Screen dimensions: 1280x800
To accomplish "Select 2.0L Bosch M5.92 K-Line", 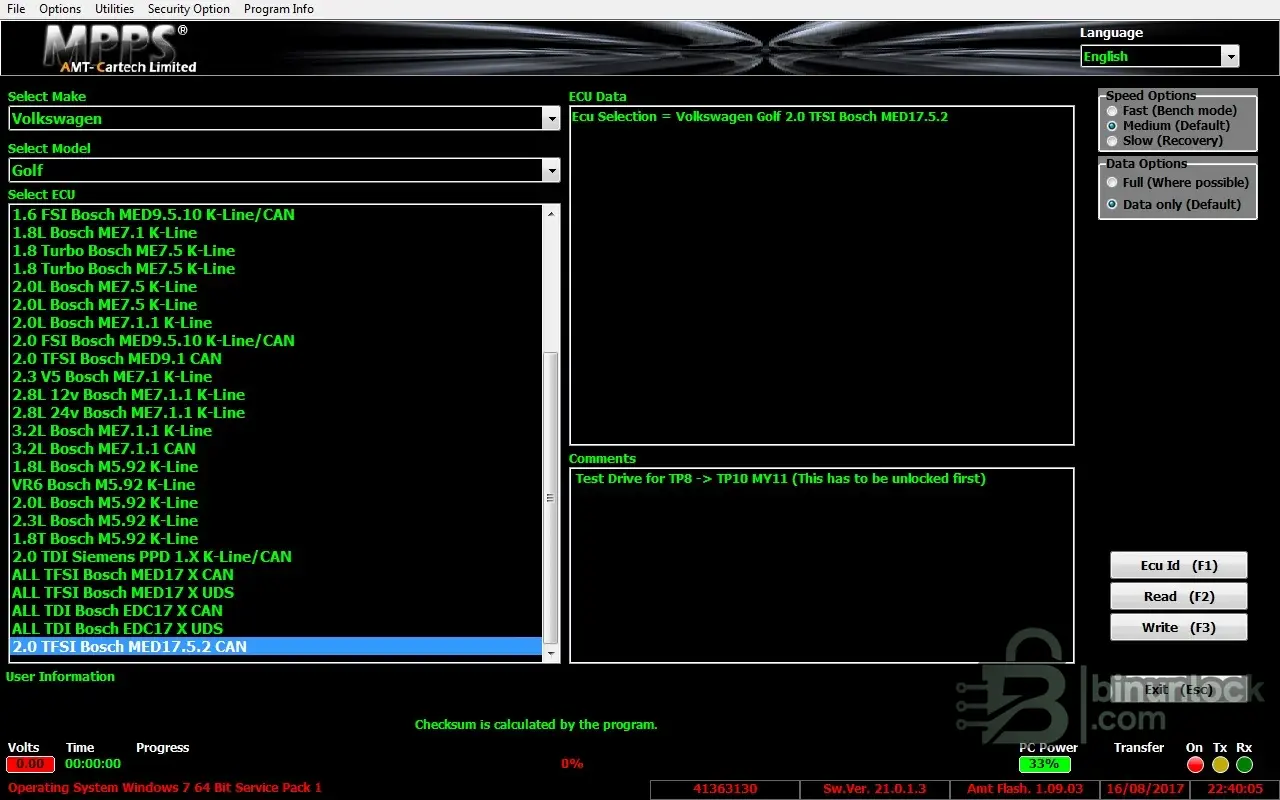I will [x=276, y=503].
